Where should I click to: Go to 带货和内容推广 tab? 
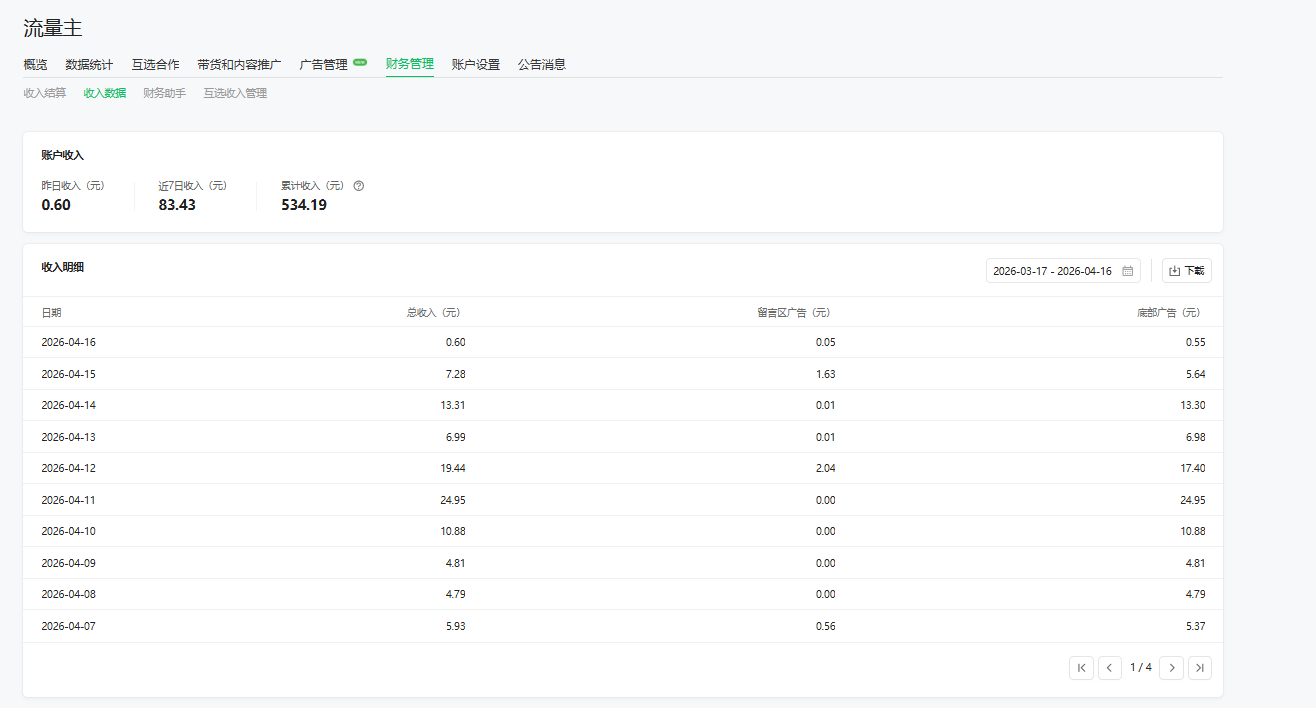click(x=239, y=64)
